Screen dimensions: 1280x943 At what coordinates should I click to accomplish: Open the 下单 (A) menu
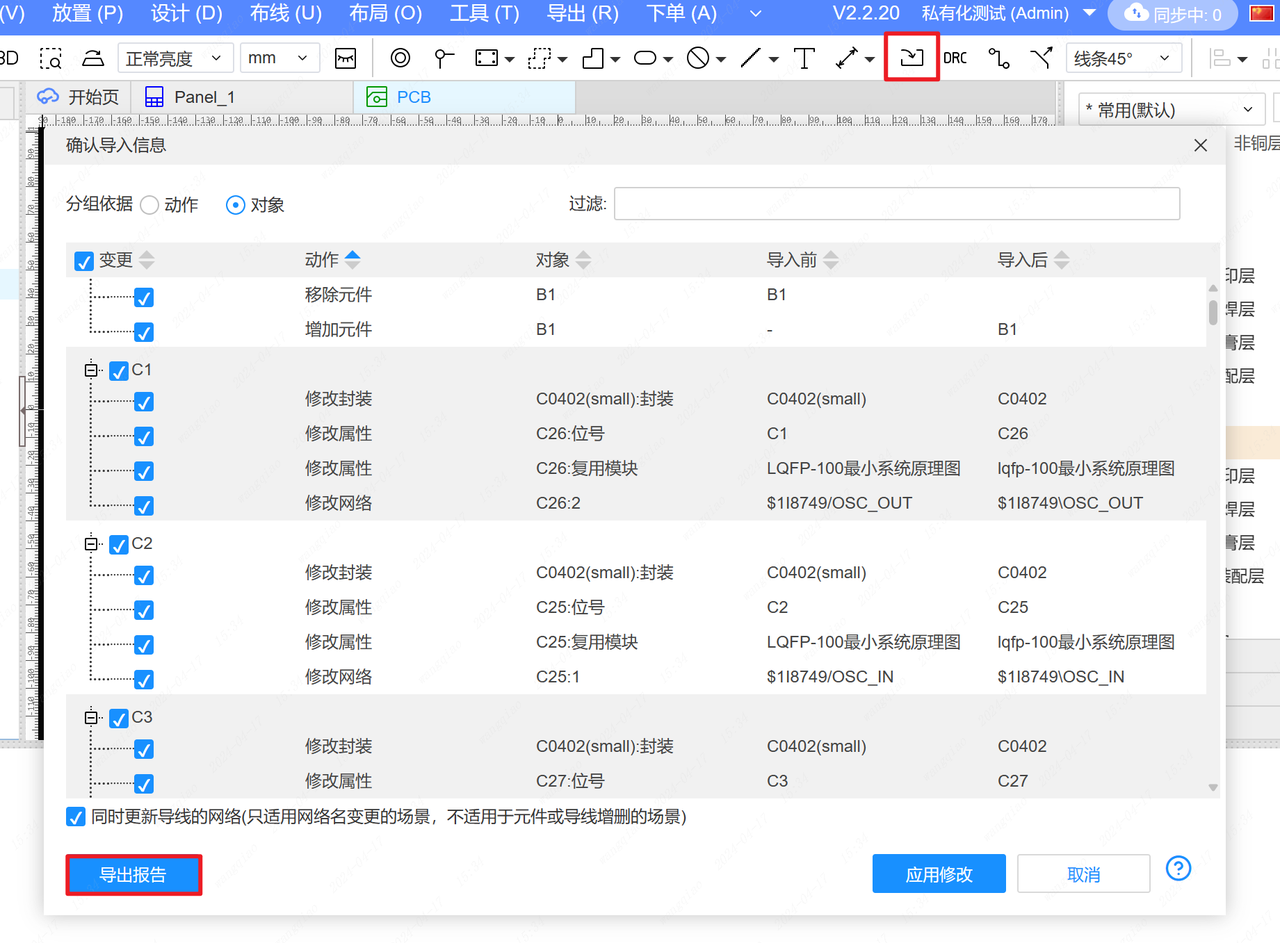pyautogui.click(x=682, y=13)
